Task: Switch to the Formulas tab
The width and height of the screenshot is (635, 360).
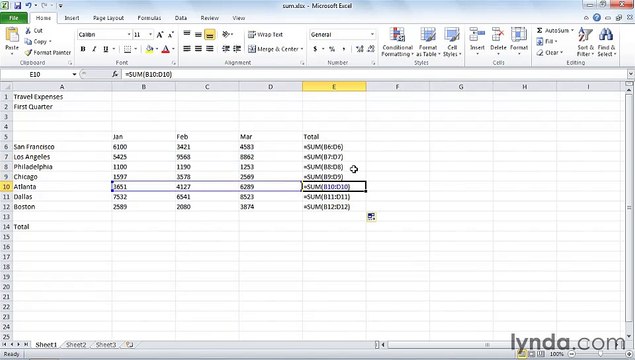Action: [x=149, y=18]
